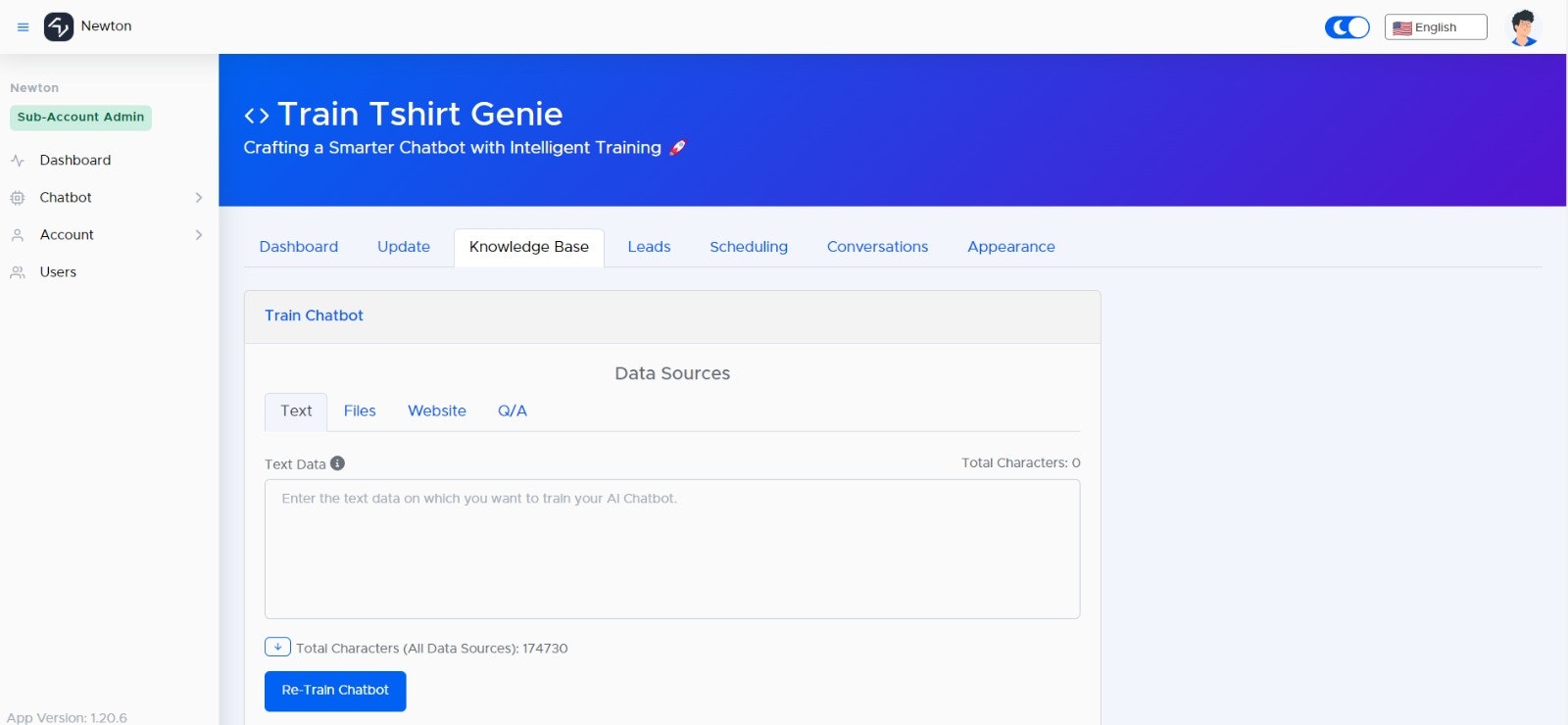Switch to the Q/A data source tab

pos(513,411)
